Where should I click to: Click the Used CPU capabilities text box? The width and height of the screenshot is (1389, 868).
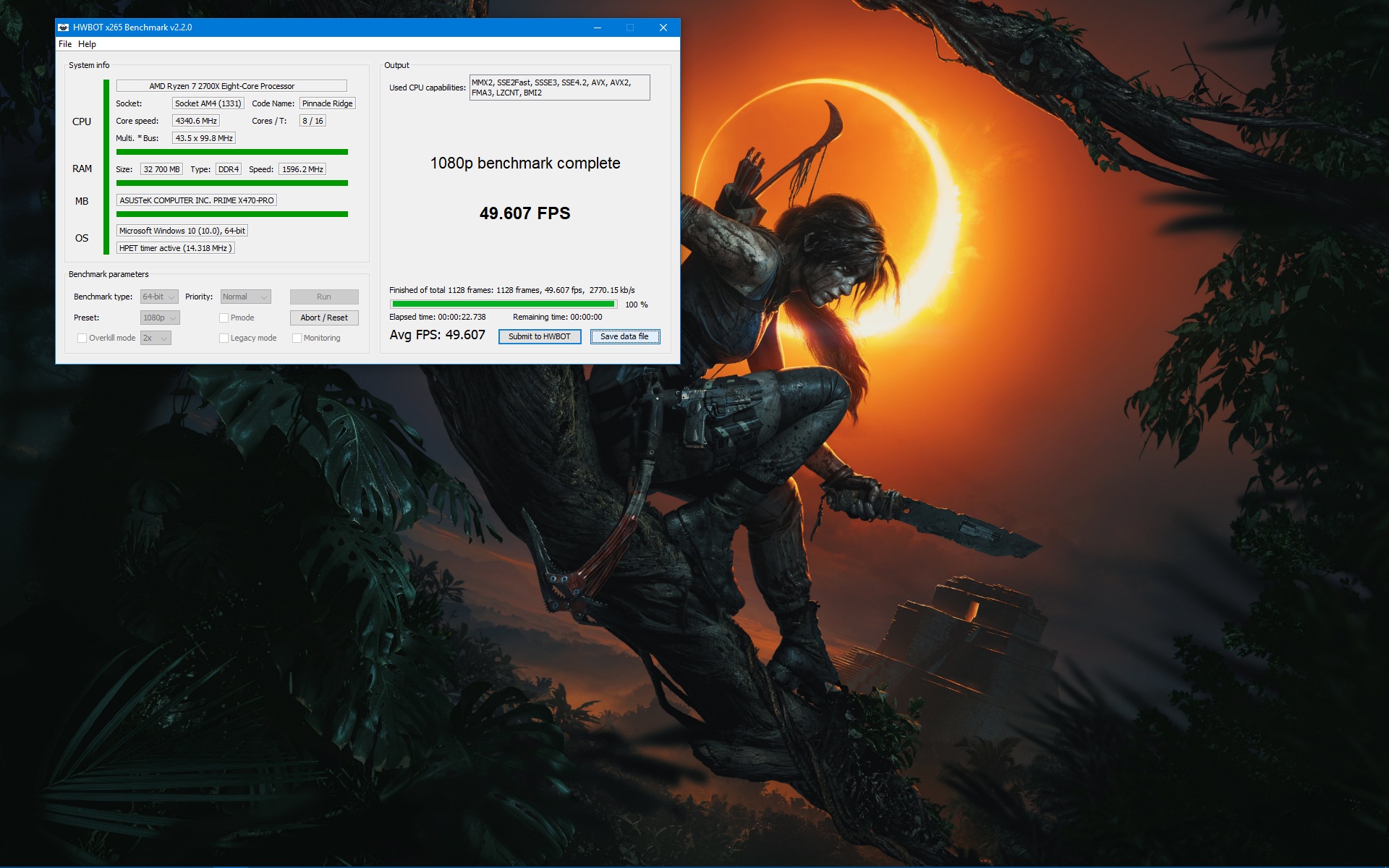click(560, 88)
